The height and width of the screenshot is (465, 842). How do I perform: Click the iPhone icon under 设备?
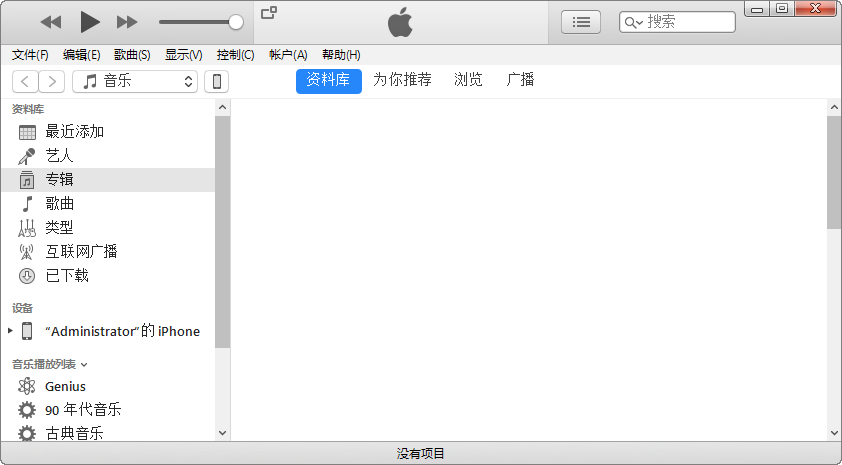click(x=27, y=331)
